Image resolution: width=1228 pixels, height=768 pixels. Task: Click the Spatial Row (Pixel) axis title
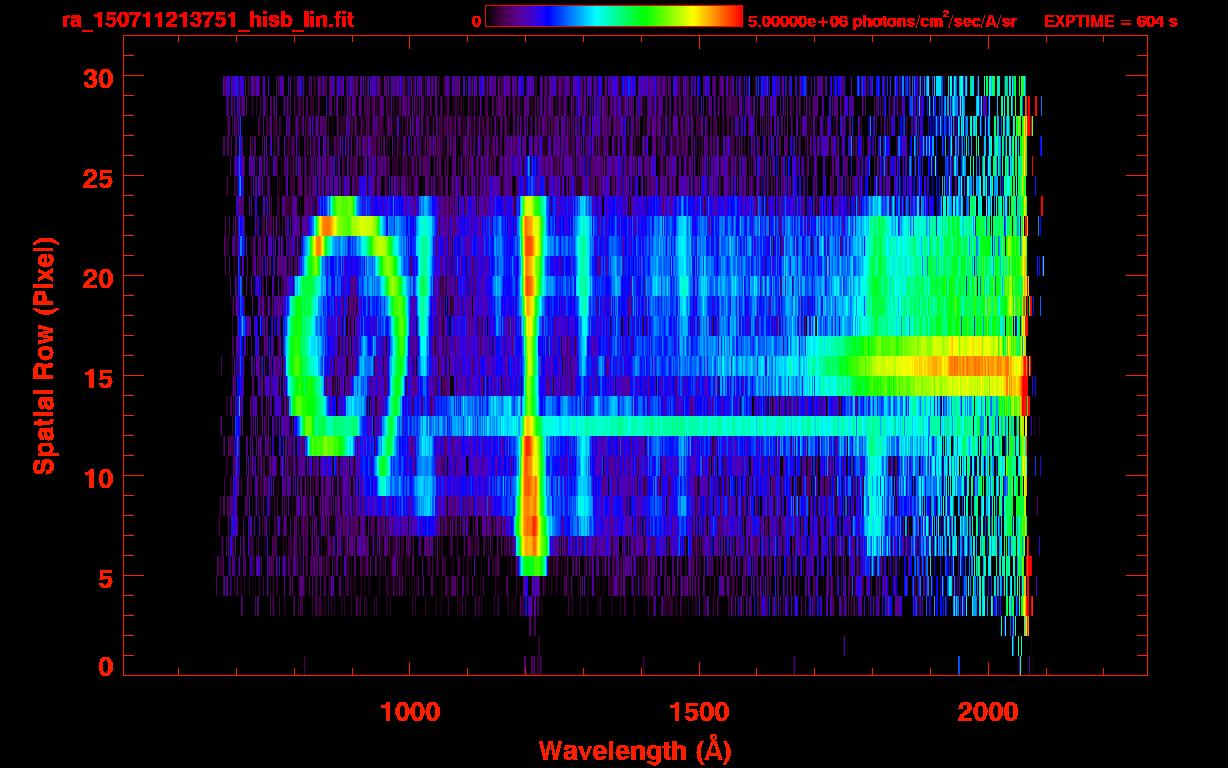click(44, 356)
